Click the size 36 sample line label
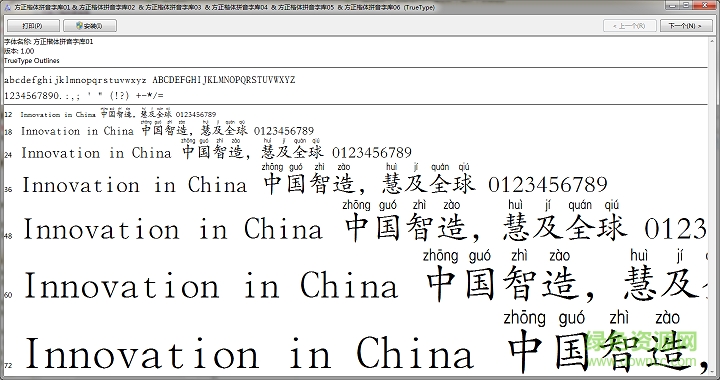Viewport: 720px width, 380px height. tap(8, 189)
